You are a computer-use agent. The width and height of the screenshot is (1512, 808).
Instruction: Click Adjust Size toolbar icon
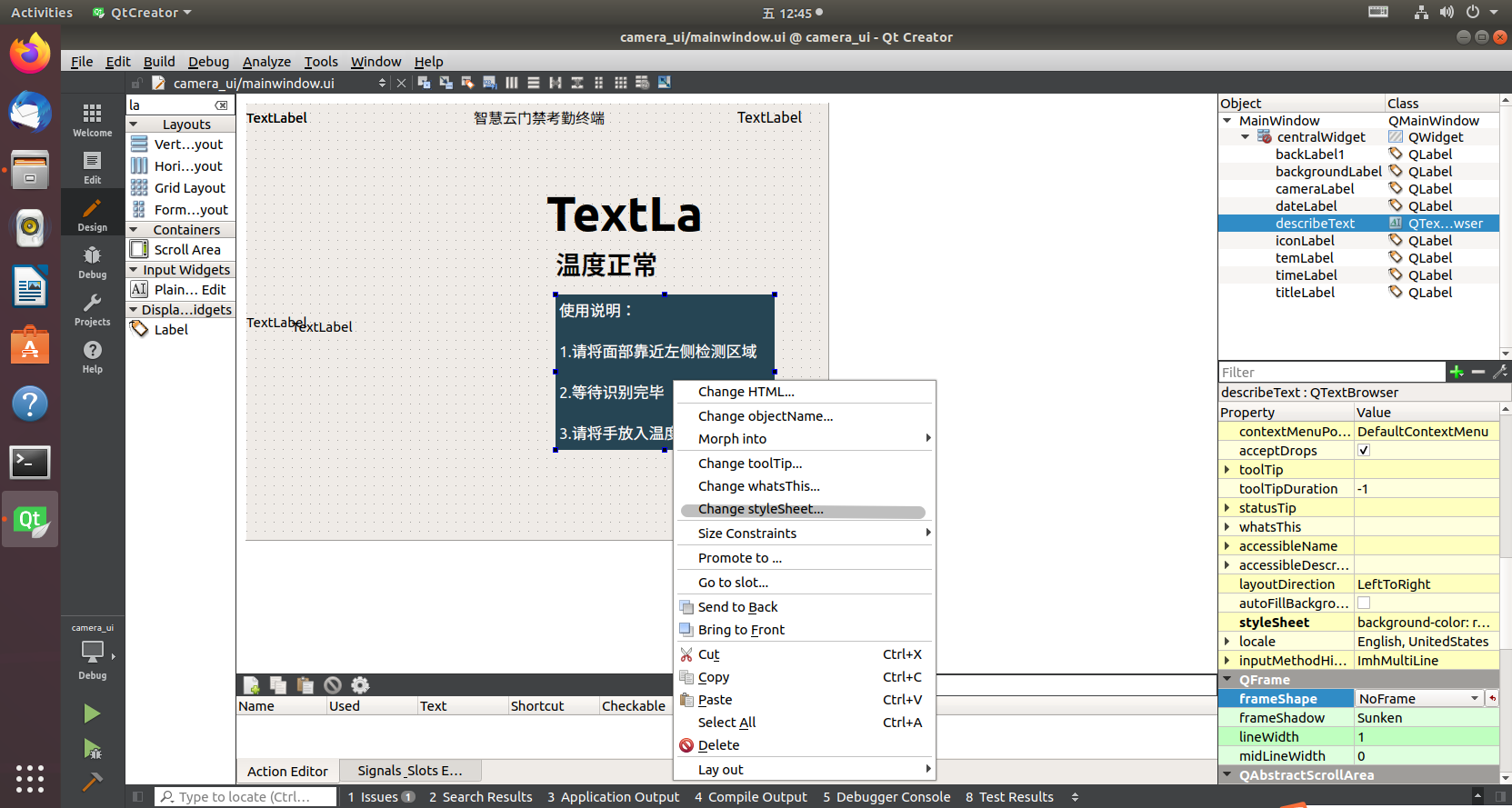[665, 83]
